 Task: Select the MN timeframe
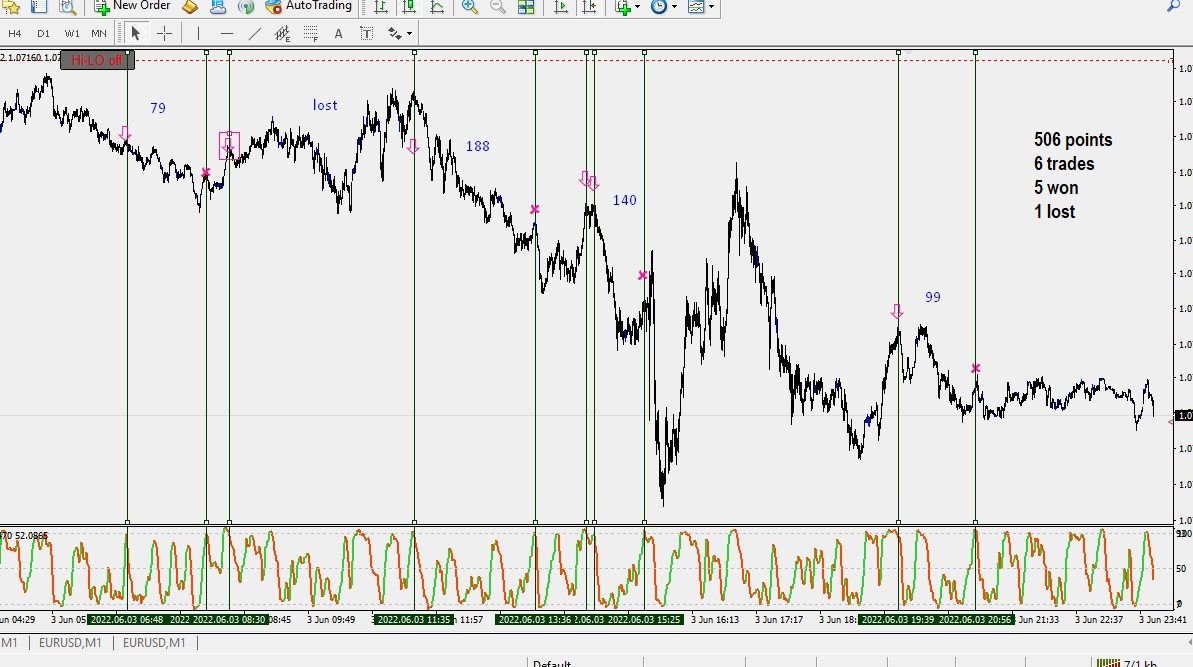coord(99,33)
